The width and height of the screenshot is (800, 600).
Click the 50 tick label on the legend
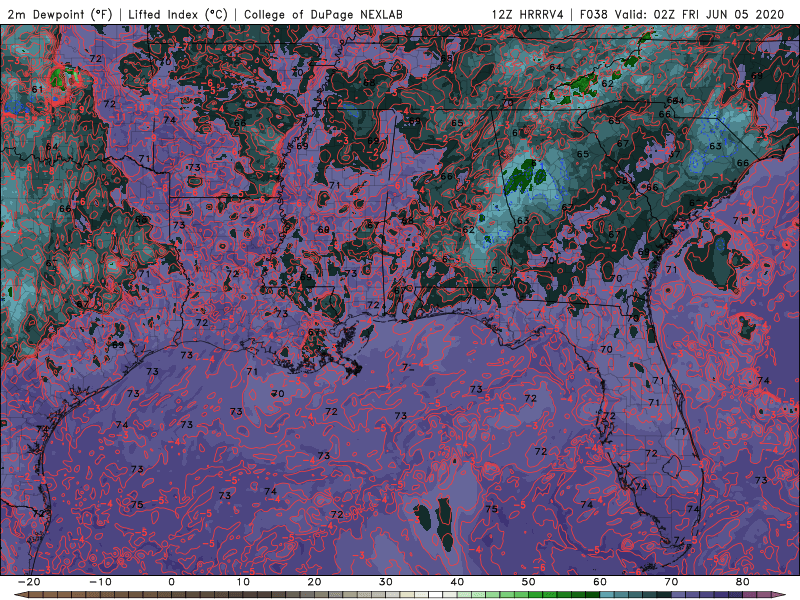pyautogui.click(x=529, y=582)
